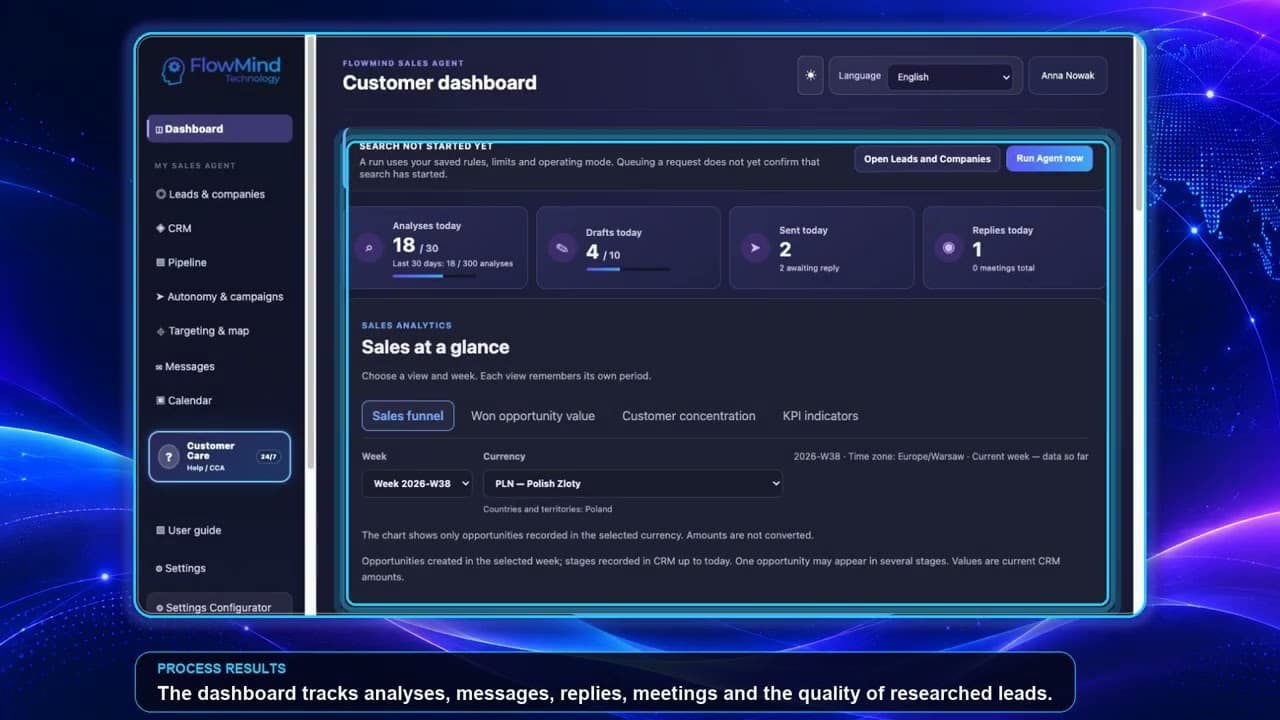Screen dimensions: 1280x720
Task: Click the Autonomy & campaigns arrow icon
Action: [160, 297]
